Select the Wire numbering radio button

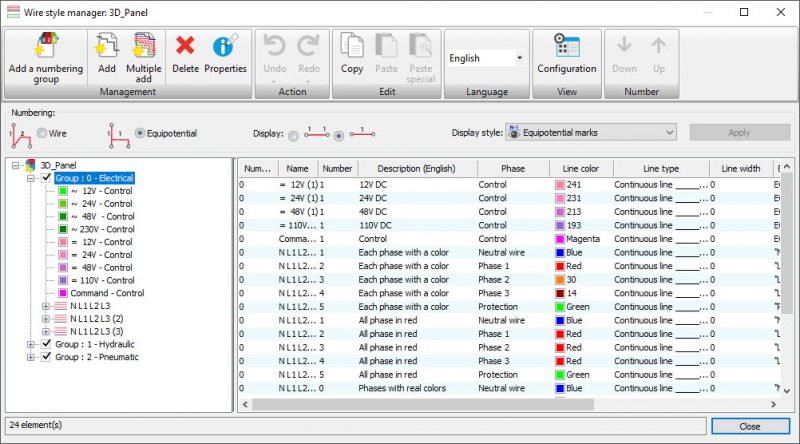click(x=42, y=132)
